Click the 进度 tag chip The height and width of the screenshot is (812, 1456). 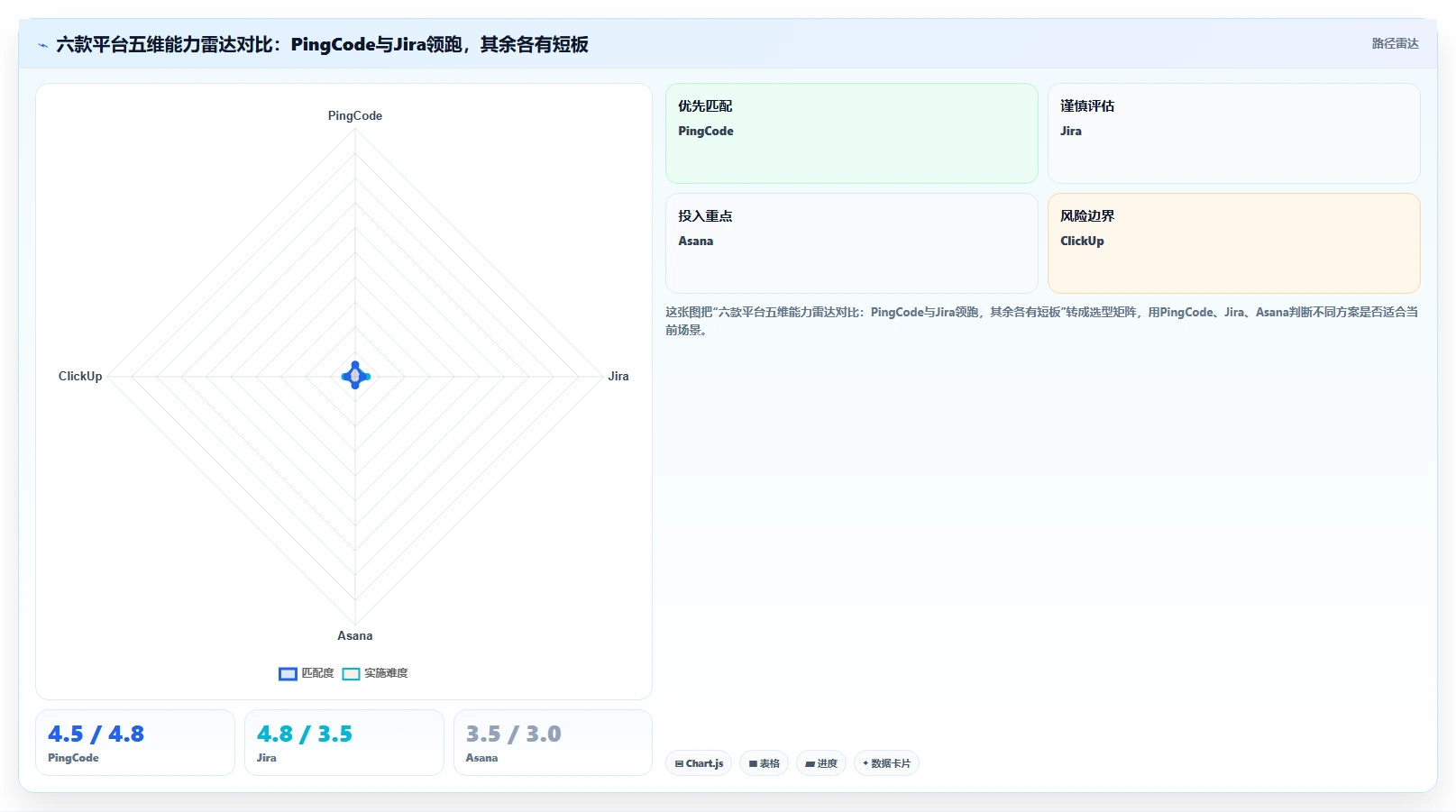[x=821, y=763]
